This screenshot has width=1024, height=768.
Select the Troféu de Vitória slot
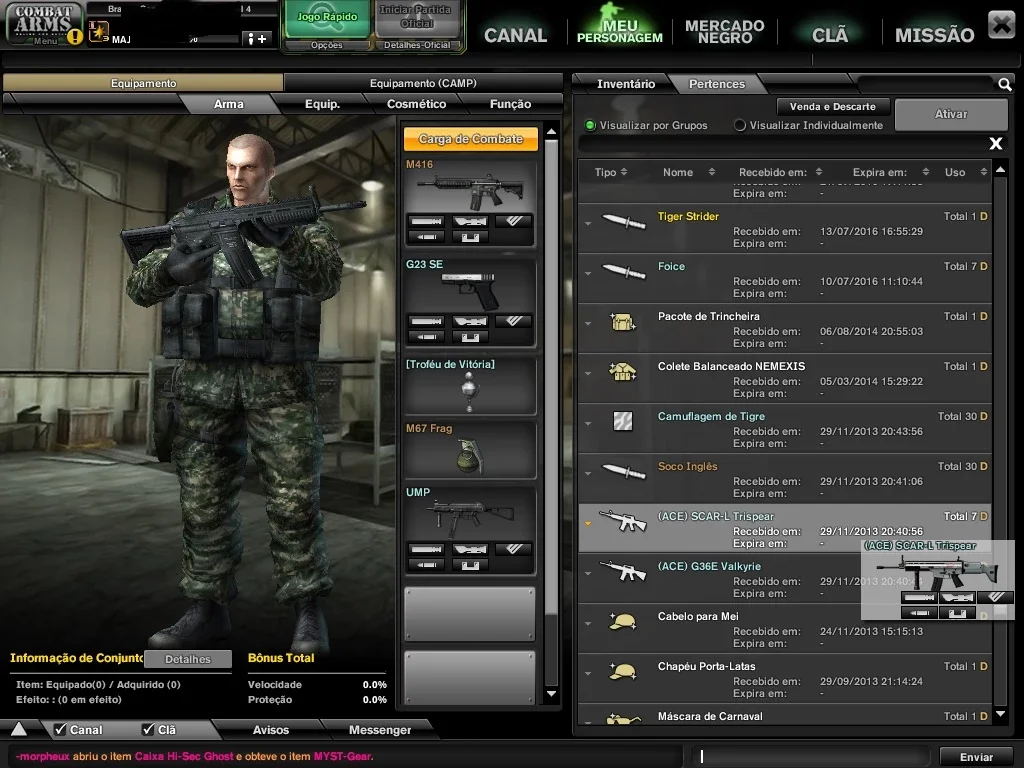[x=470, y=385]
